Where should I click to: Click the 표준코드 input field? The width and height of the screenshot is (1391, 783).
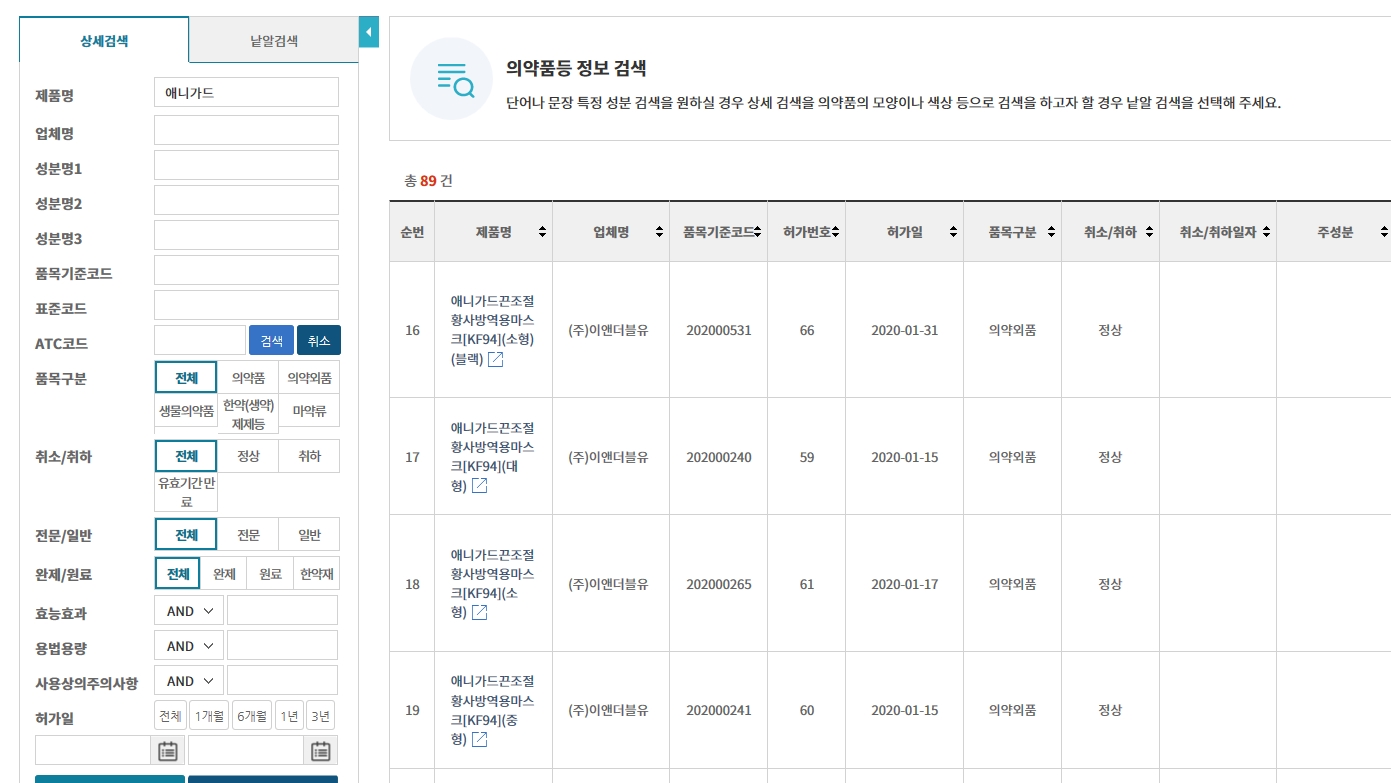coord(247,305)
